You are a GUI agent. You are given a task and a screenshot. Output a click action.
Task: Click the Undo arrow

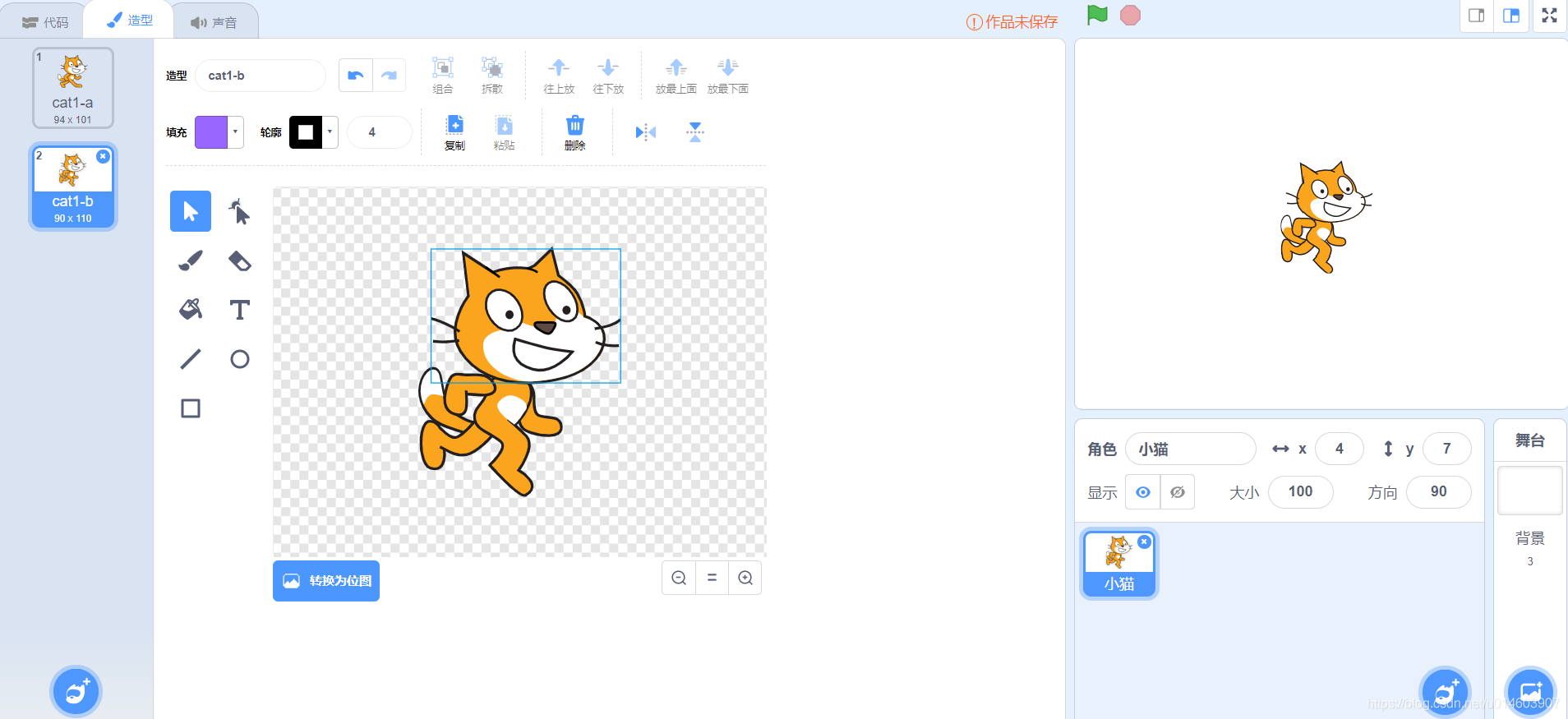click(x=356, y=76)
